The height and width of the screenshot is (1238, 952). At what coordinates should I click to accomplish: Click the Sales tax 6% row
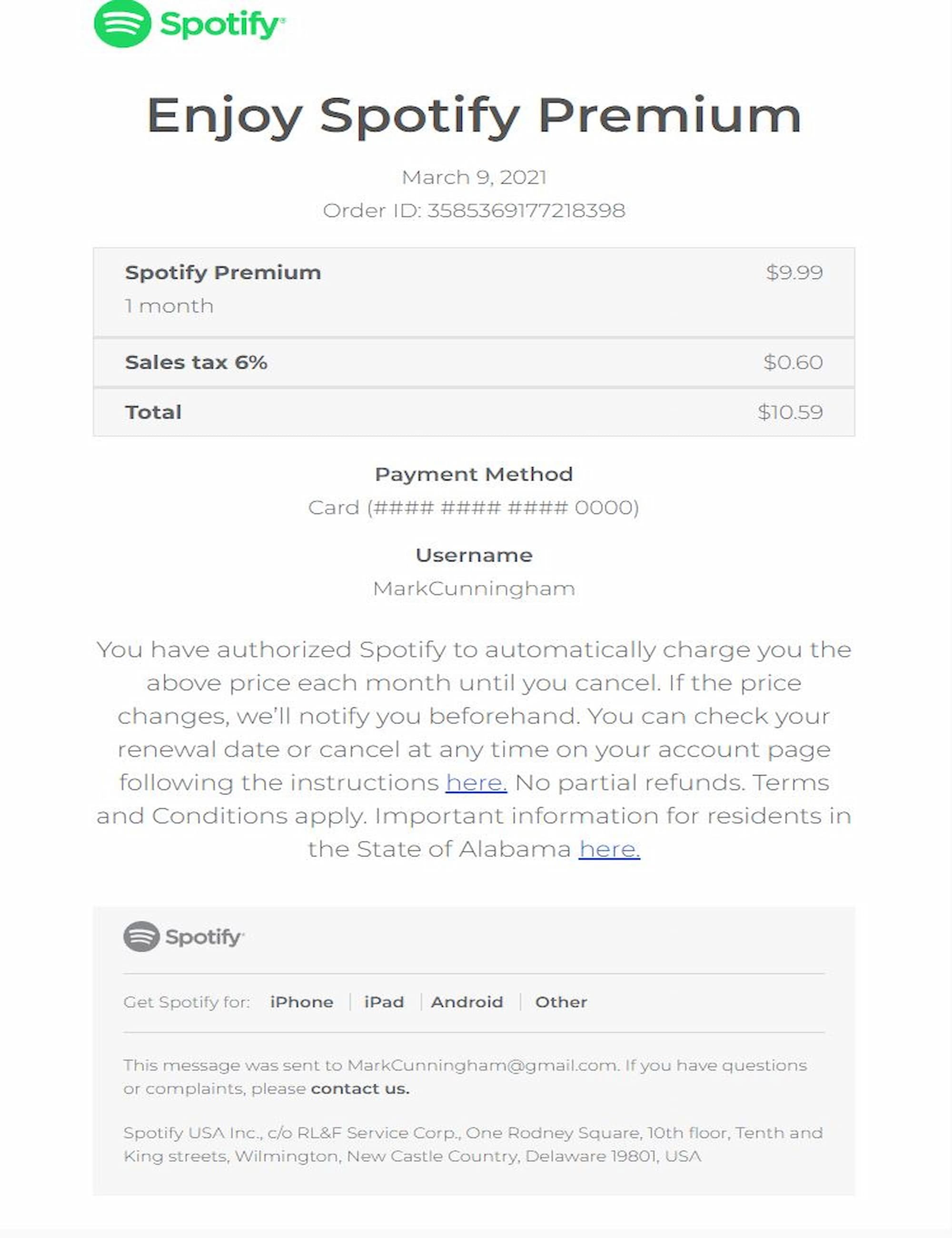click(474, 363)
